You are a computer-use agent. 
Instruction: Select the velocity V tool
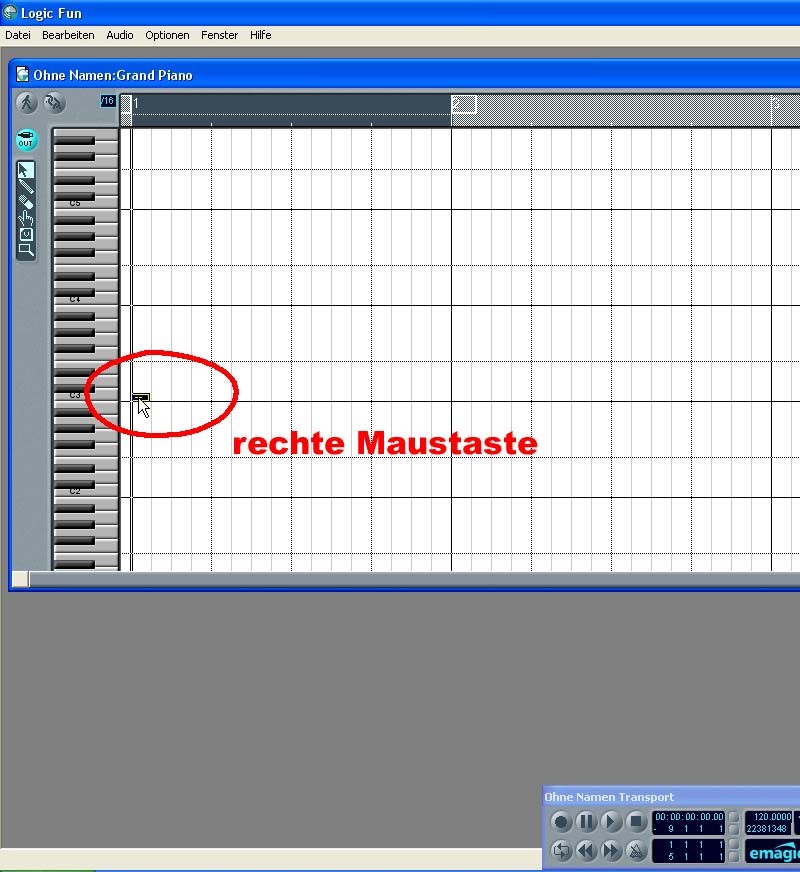click(26, 234)
